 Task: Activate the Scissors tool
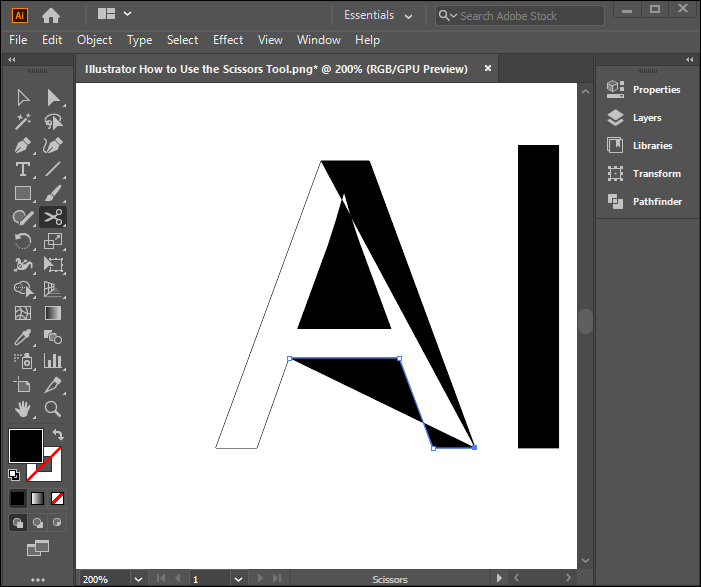[x=53, y=217]
